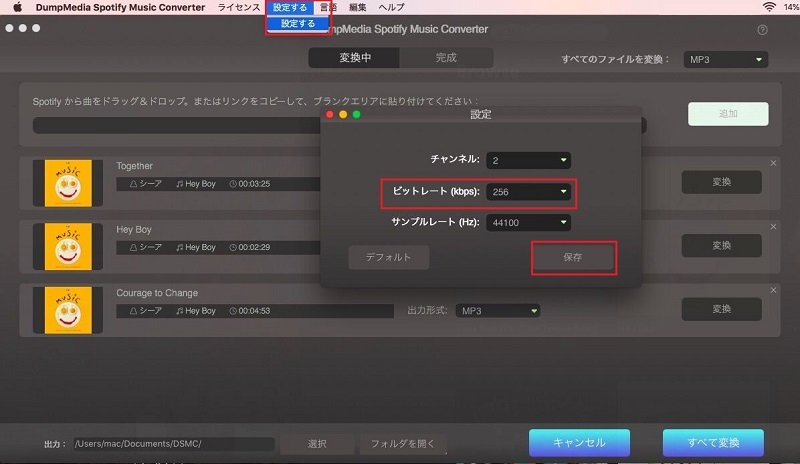The image size is (800, 464).
Task: Open the help question mark icon
Action: click(x=762, y=30)
